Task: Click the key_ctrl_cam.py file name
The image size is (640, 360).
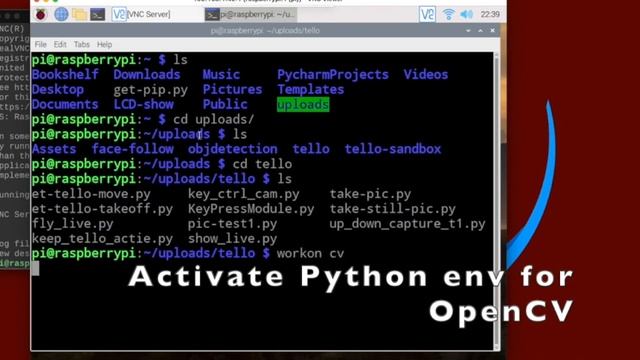Action: pos(244,194)
